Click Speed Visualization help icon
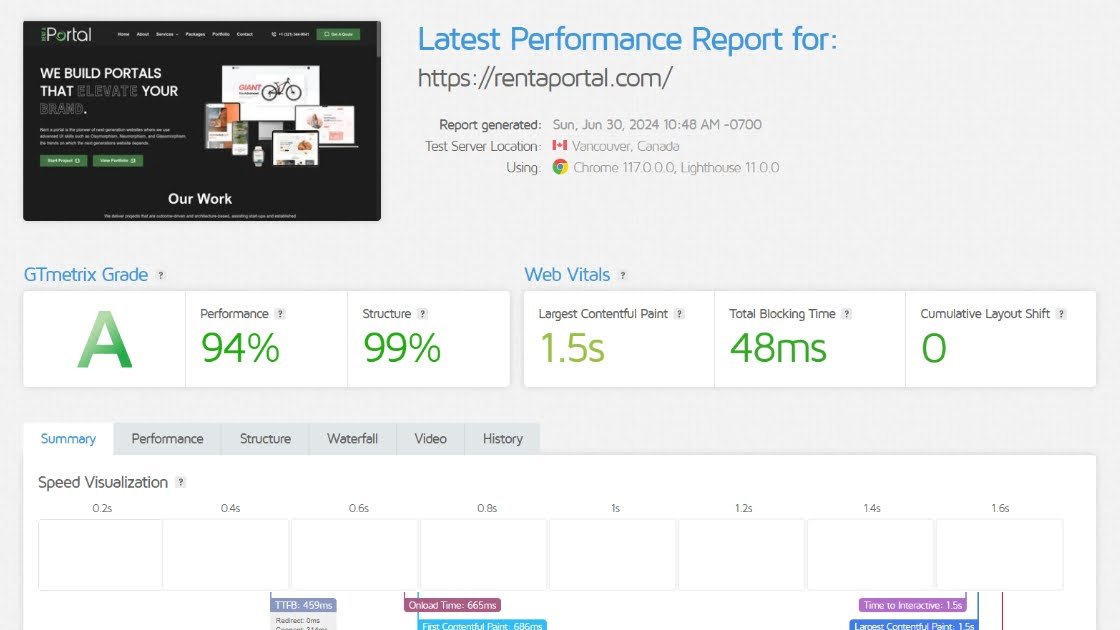Screen dimensions: 1120x630 click(181, 482)
